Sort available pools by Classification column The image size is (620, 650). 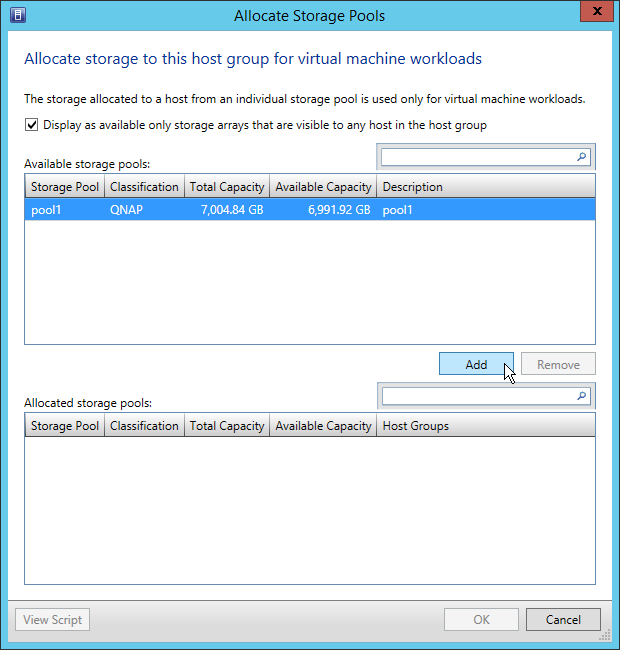tap(144, 187)
